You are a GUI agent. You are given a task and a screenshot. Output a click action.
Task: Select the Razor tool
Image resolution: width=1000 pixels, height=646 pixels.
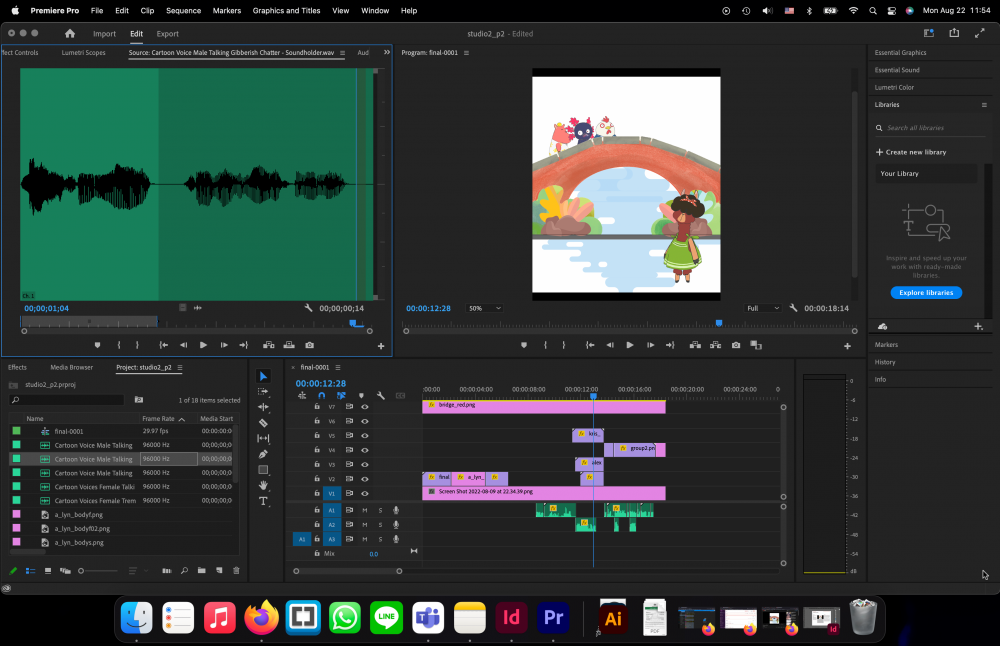tap(263, 423)
